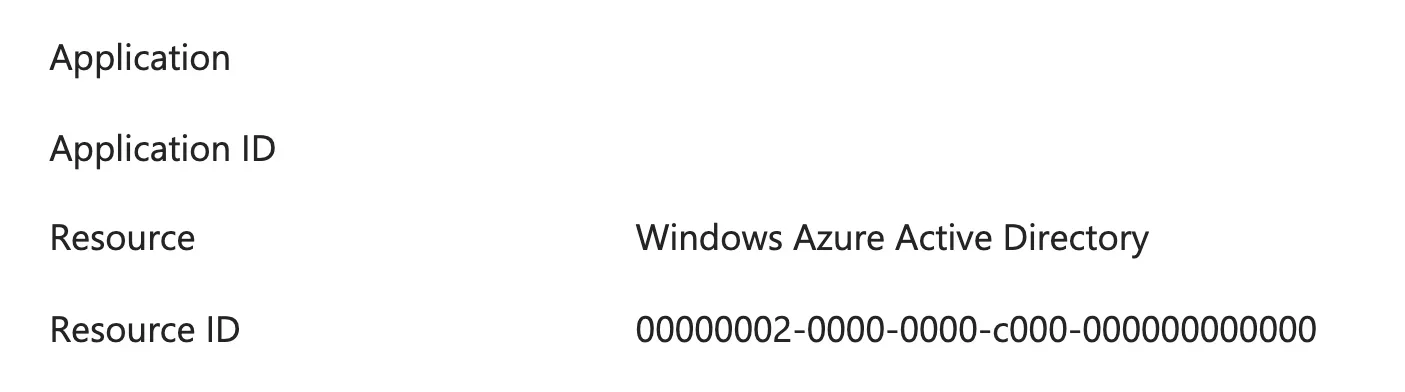Click the word Application in Application ID label
Image resolution: width=1405 pixels, height=392 pixels.
(140, 150)
